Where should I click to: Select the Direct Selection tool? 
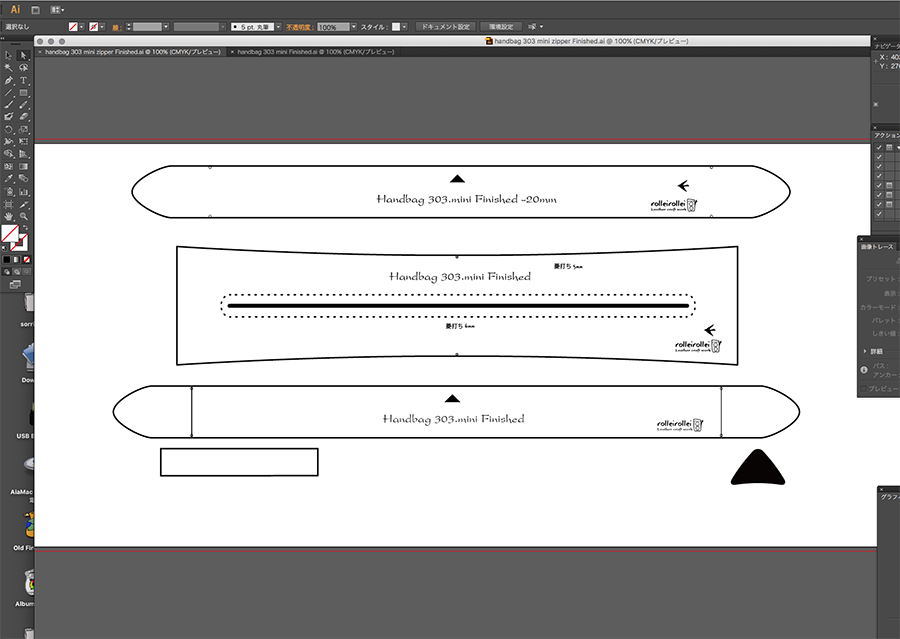coord(23,55)
